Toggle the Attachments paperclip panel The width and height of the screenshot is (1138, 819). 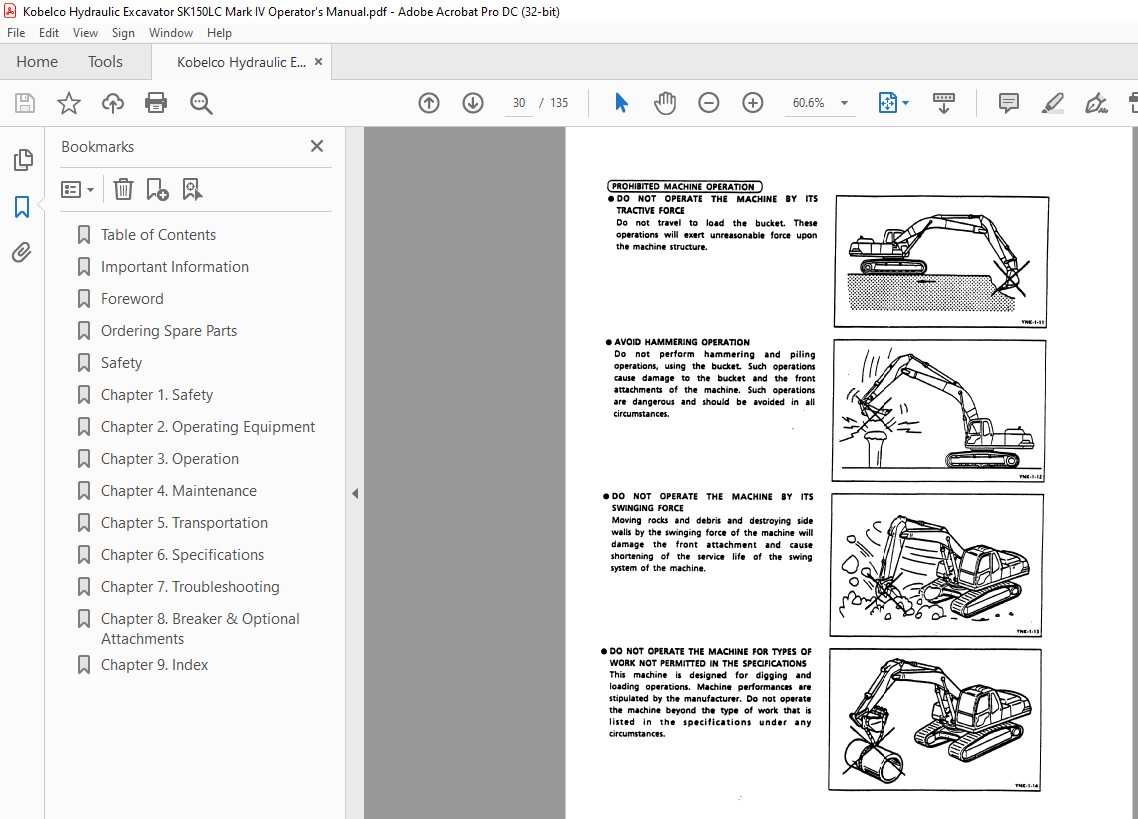pos(22,253)
